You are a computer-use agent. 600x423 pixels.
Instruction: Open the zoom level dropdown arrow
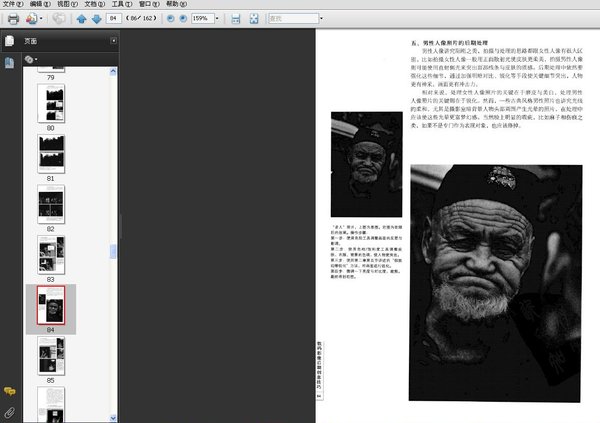pos(217,18)
